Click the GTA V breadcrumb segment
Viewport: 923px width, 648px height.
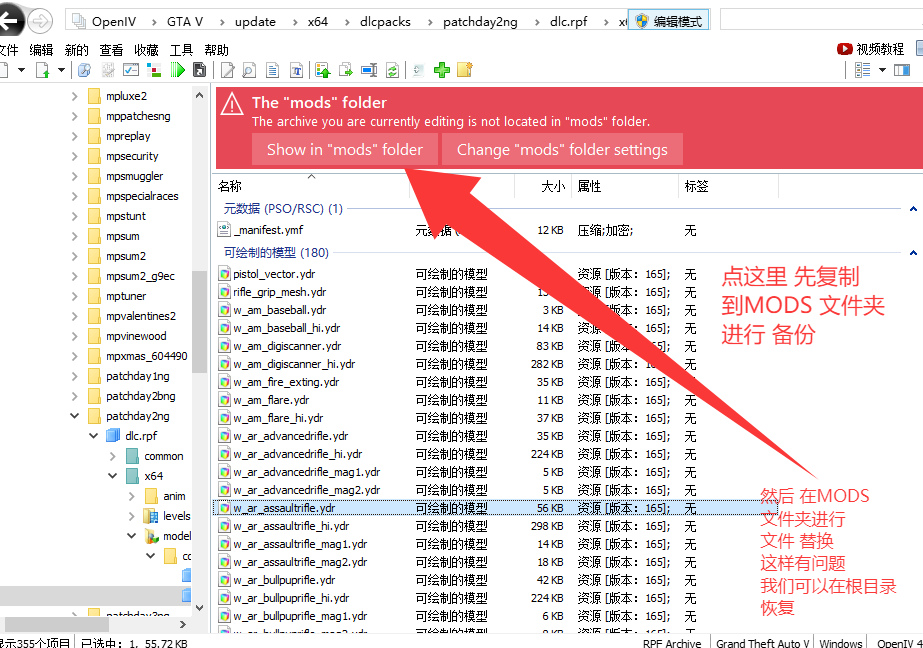click(185, 22)
